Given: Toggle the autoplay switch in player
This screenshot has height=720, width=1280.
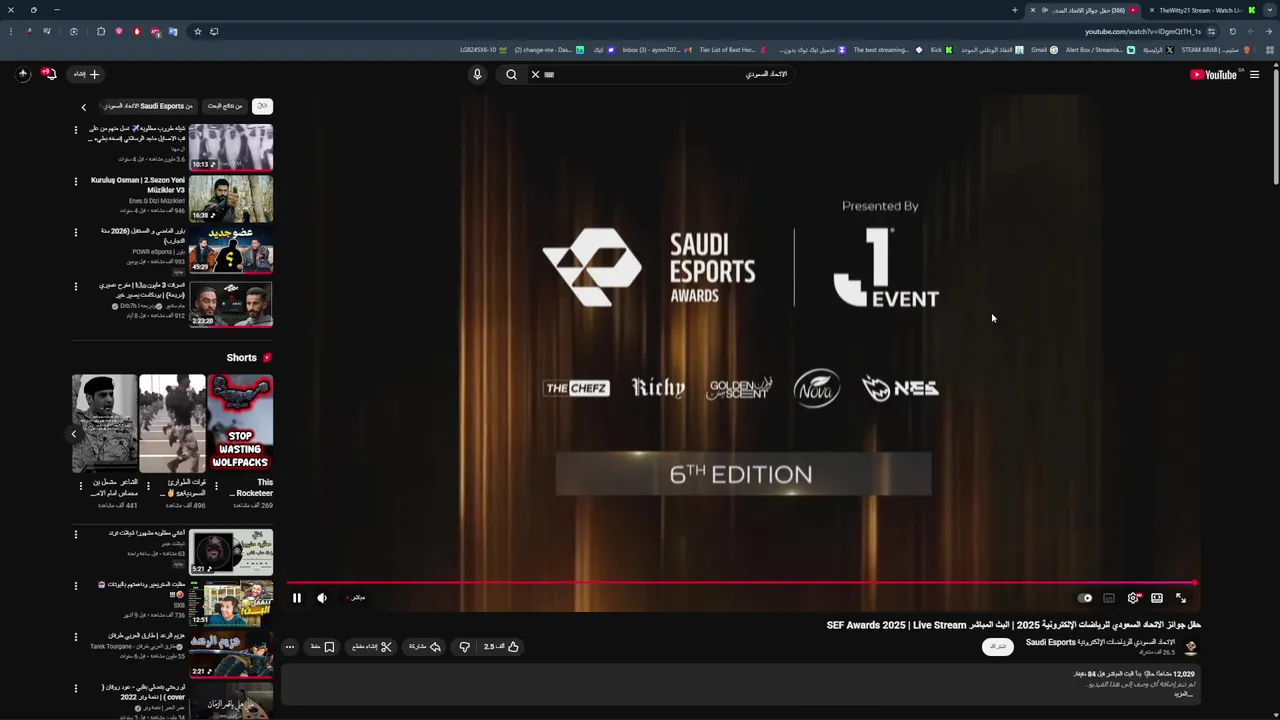Looking at the screenshot, I should (x=1085, y=598).
